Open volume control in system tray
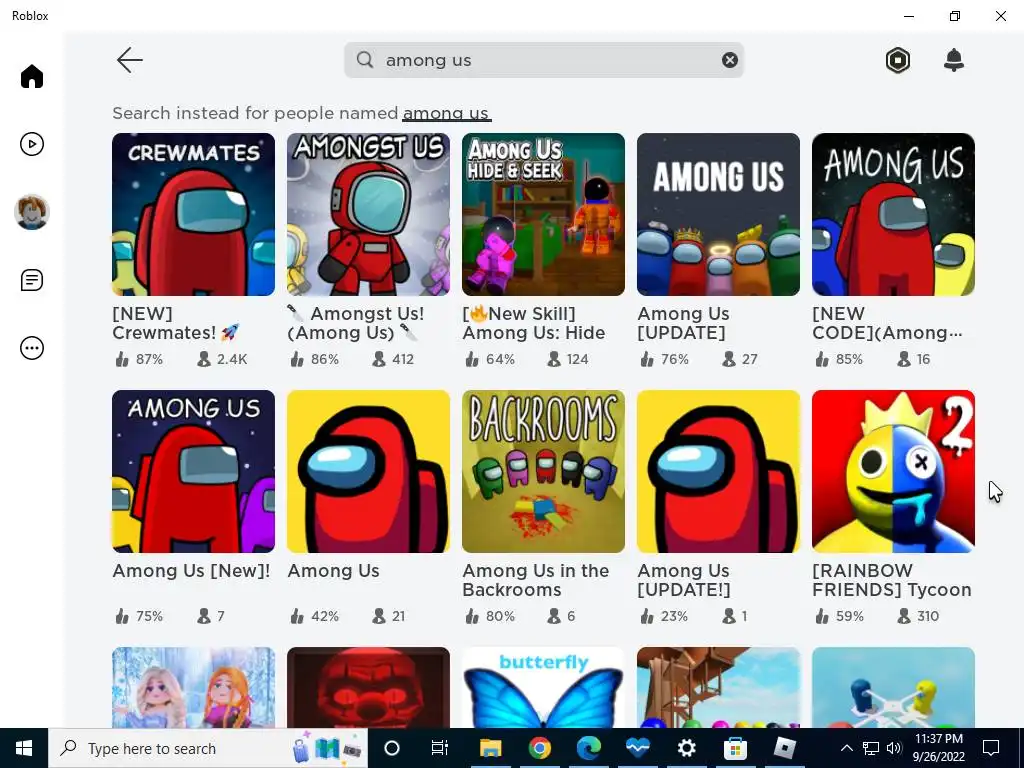The height and width of the screenshot is (768, 1024). tap(894, 748)
